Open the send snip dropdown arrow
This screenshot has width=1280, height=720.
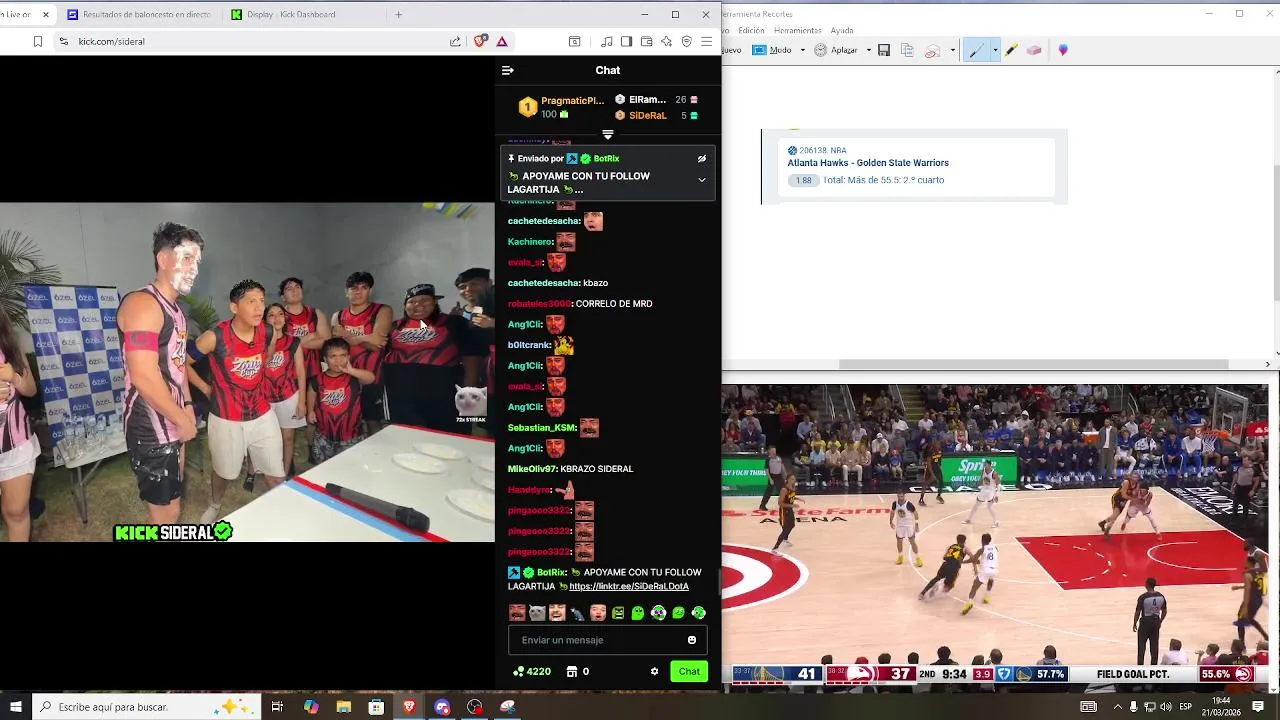tap(952, 50)
